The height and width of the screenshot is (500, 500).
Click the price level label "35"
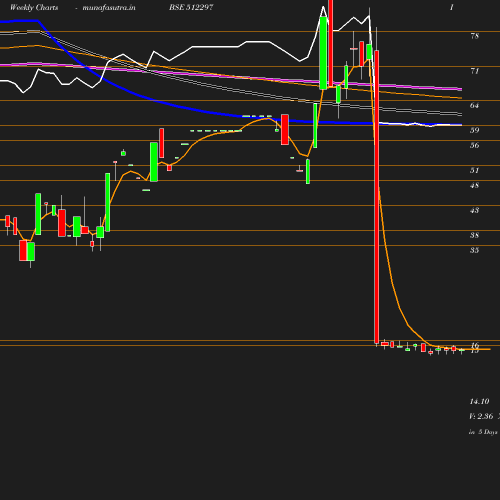pos(475,250)
